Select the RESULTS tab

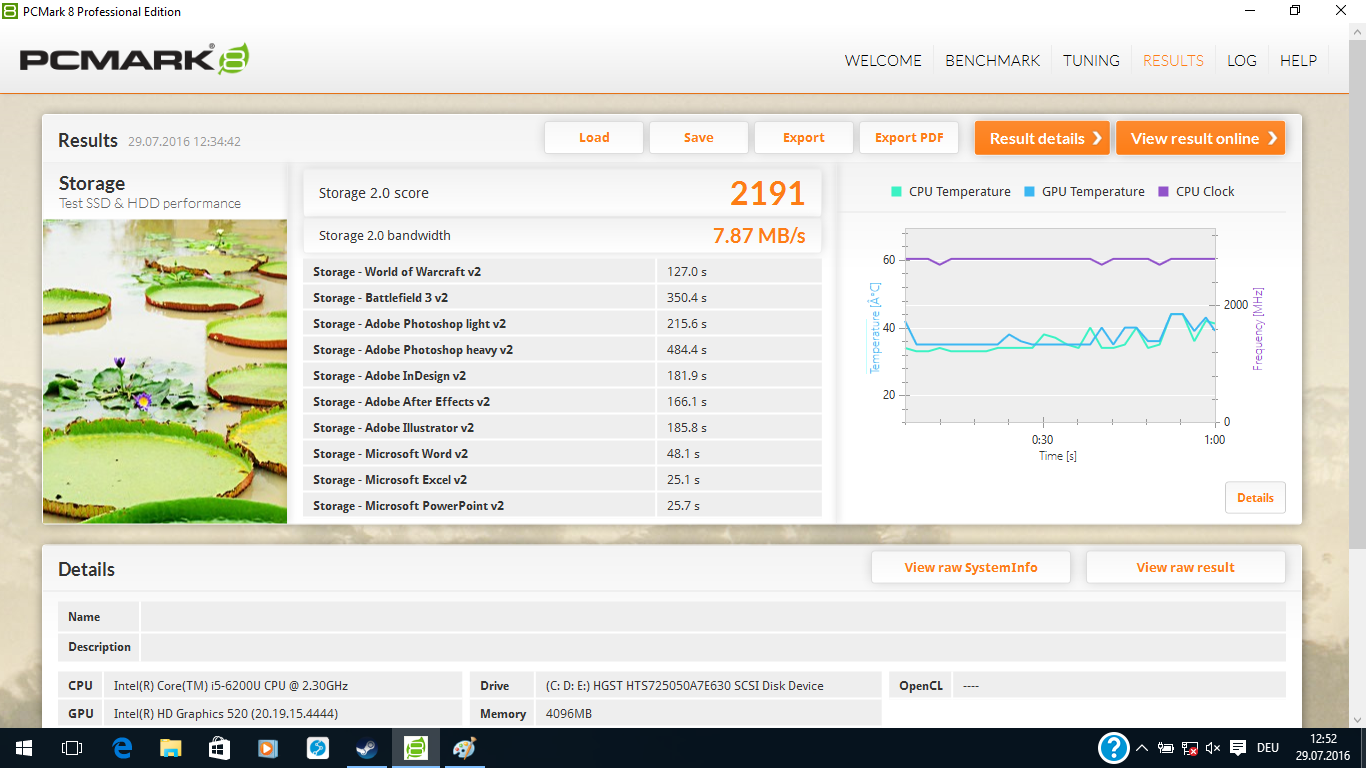click(1173, 60)
